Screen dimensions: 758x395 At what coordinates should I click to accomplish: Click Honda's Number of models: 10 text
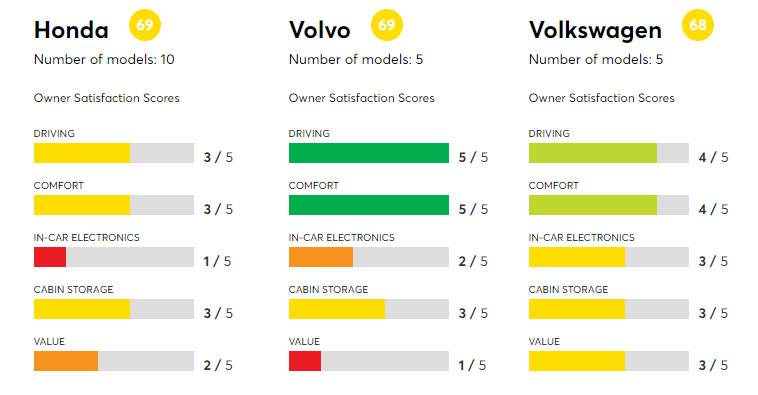pos(104,59)
